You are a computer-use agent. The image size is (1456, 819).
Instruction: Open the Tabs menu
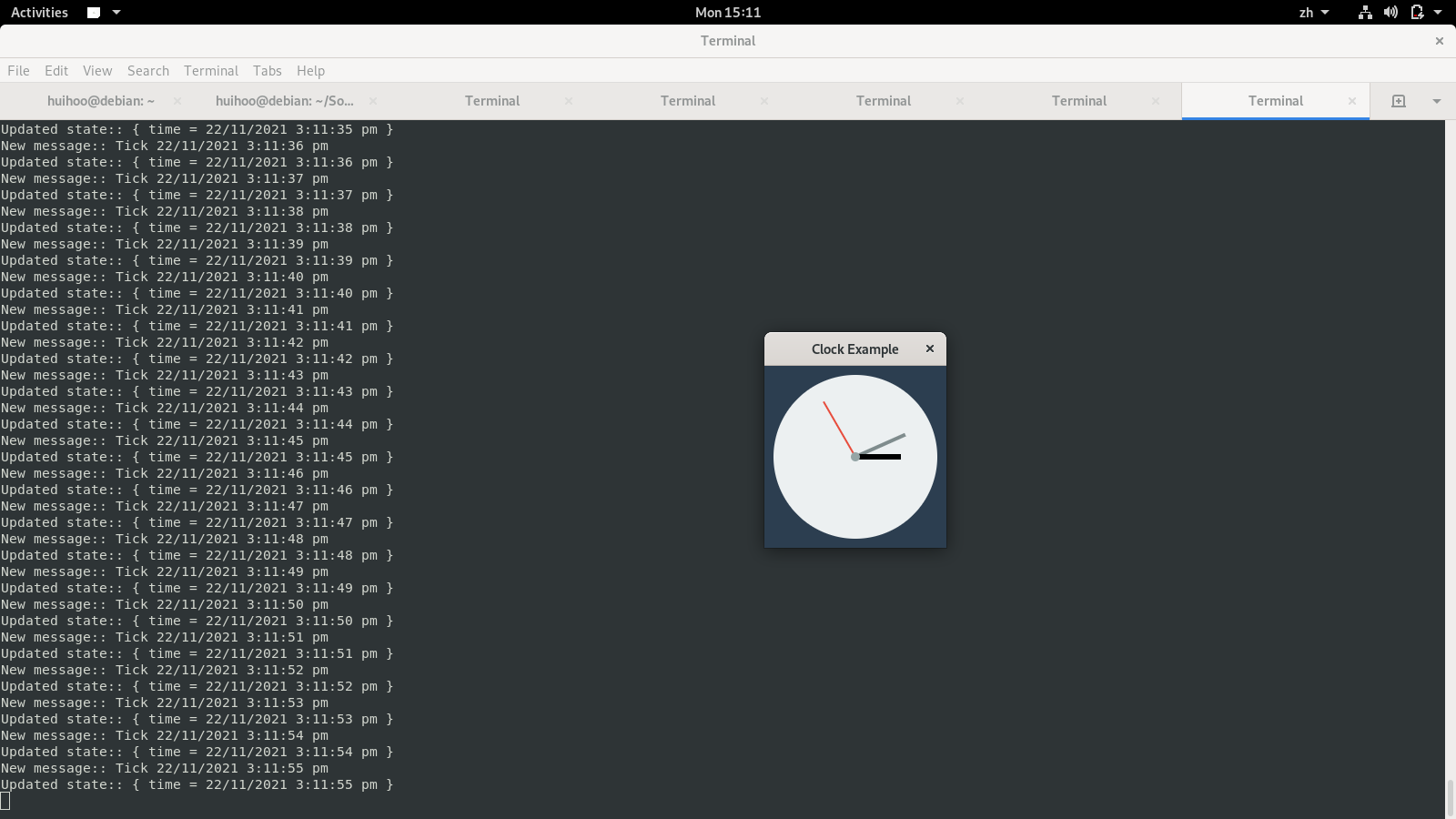267,71
